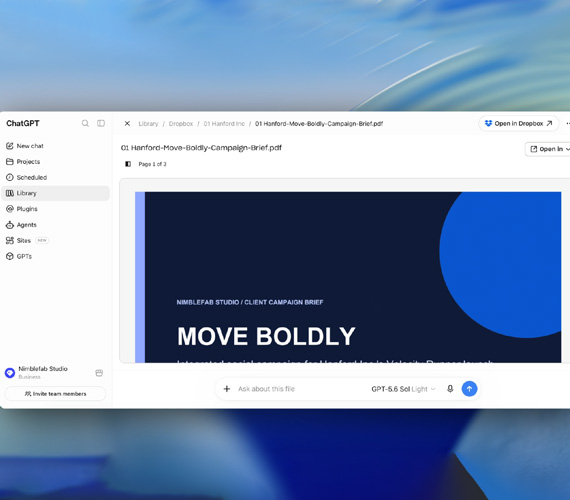Click Invite team members button
Viewport: 570px width, 500px height.
pos(55,394)
